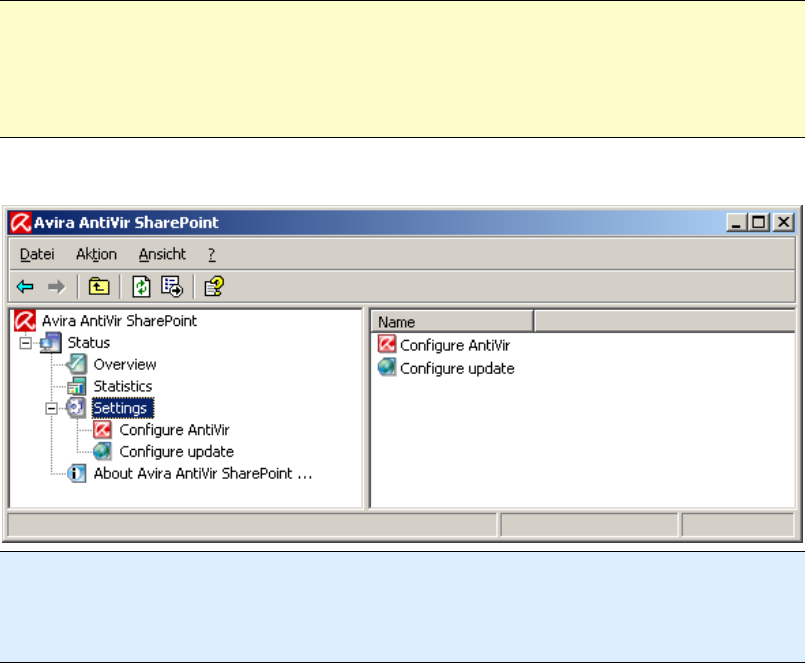The height and width of the screenshot is (663, 805).
Task: Maximize the Avira AntiVir SharePoint window
Action: point(759,222)
